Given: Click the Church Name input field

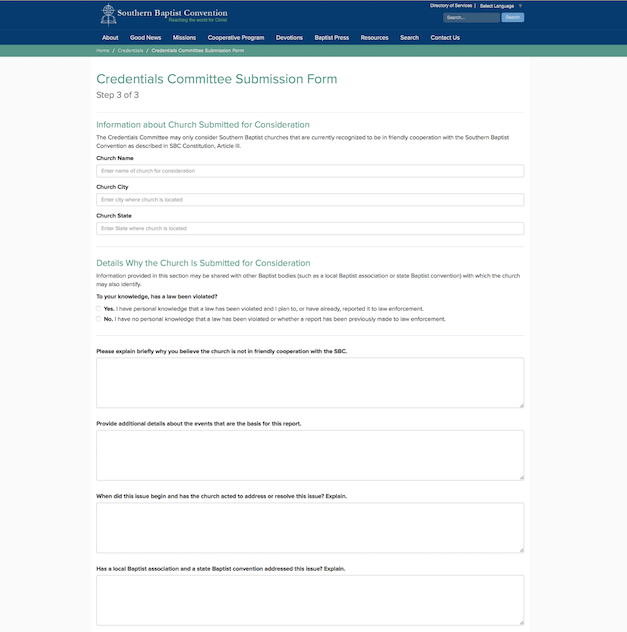Looking at the screenshot, I should (x=310, y=171).
